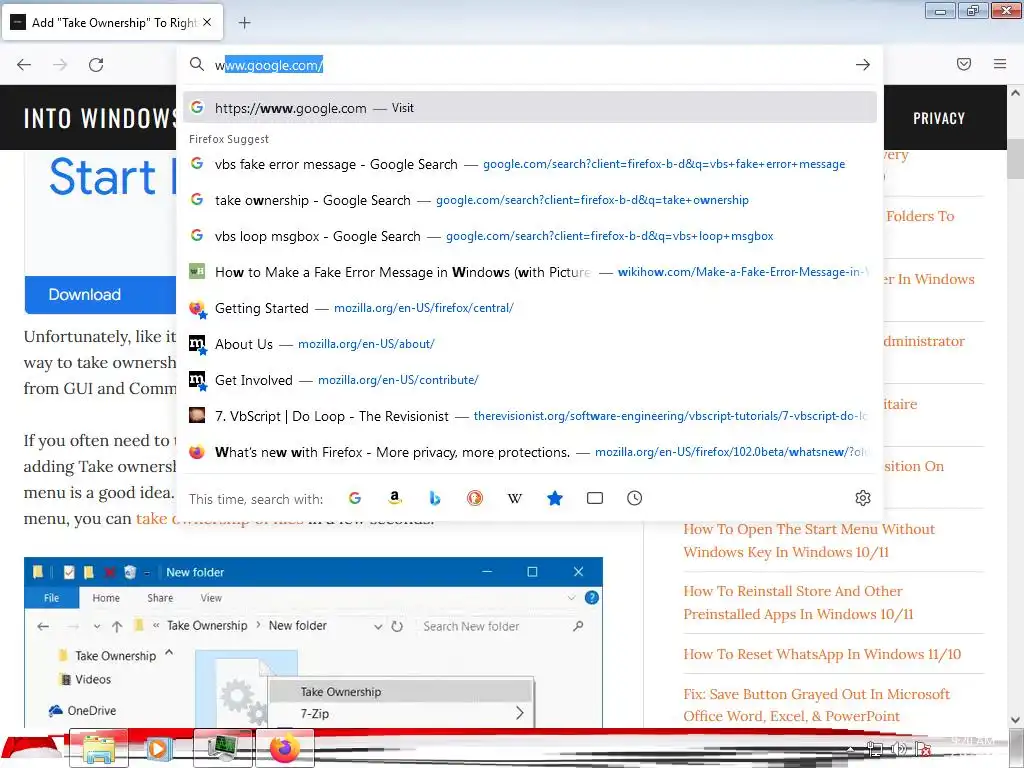The width and height of the screenshot is (1024, 768).
Task: Click the blue Download button
Action: coord(100,295)
